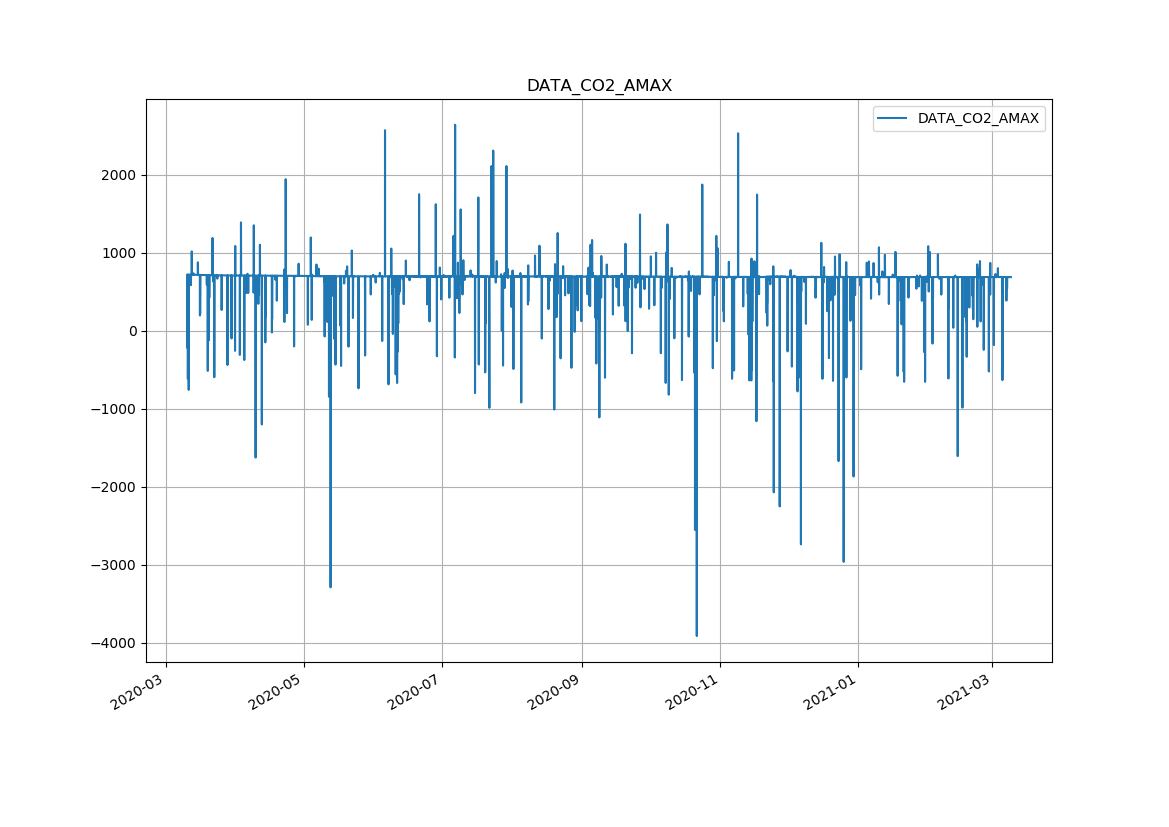Viewport: 1169px width, 827px height.
Task: Click the blue line sample in legend
Action: click(893, 119)
